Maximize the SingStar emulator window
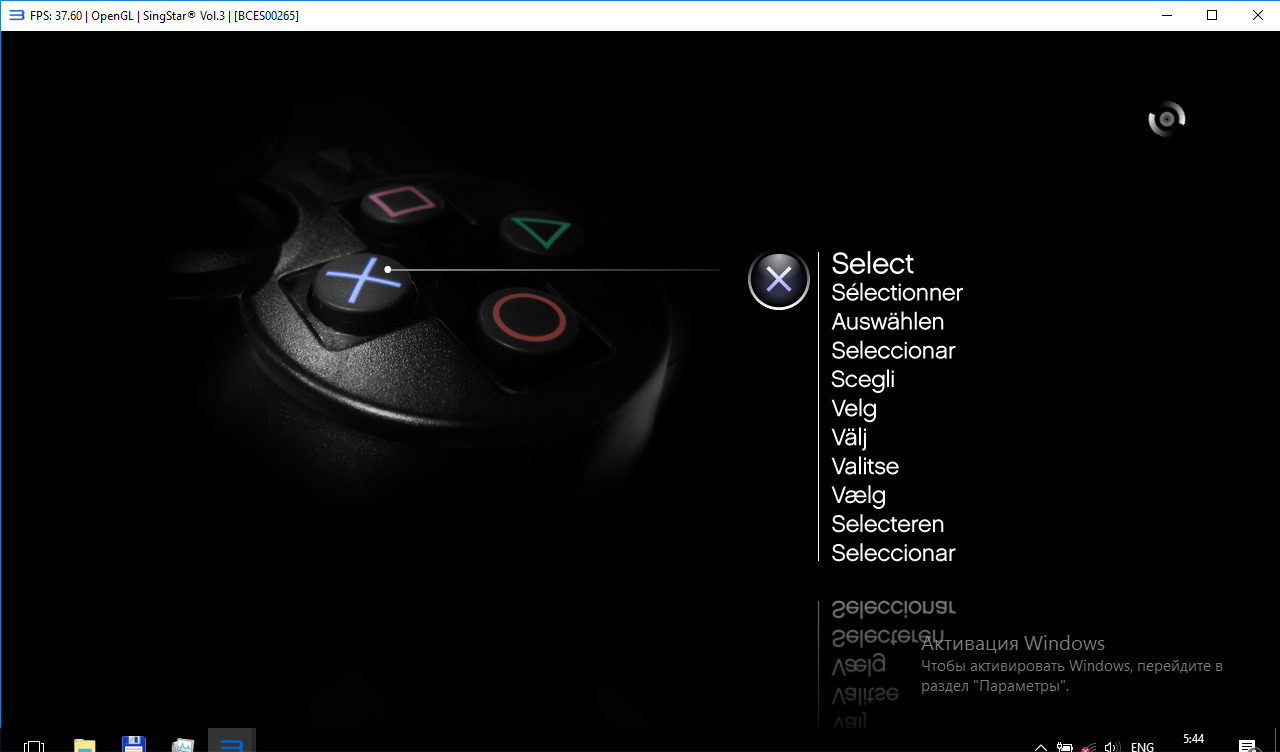The width and height of the screenshot is (1280, 752). tap(1212, 15)
